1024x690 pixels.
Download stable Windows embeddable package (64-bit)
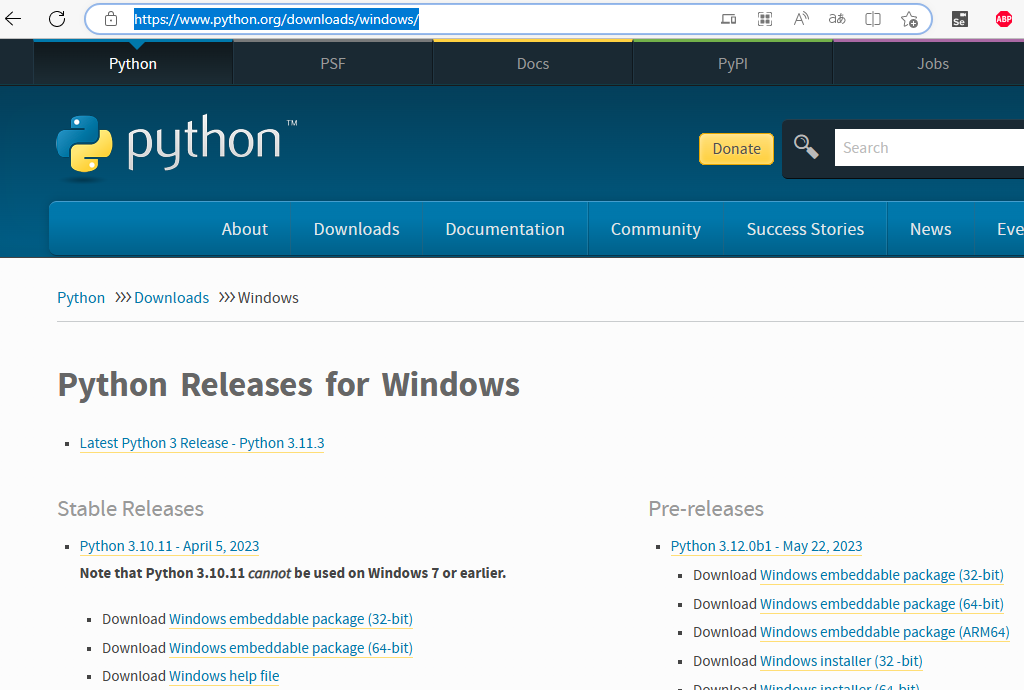(x=291, y=648)
